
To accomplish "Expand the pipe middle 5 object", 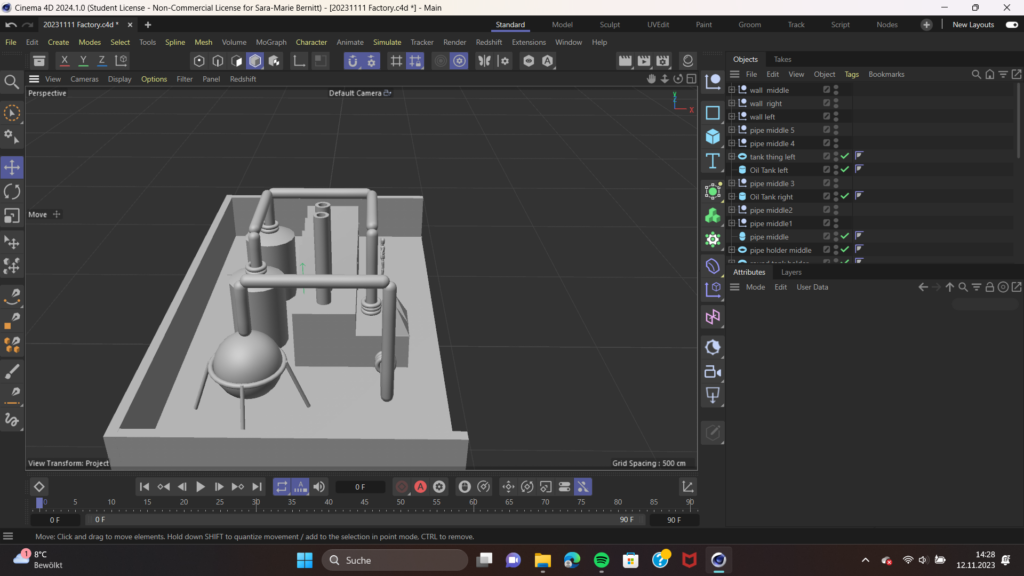I will point(732,130).
